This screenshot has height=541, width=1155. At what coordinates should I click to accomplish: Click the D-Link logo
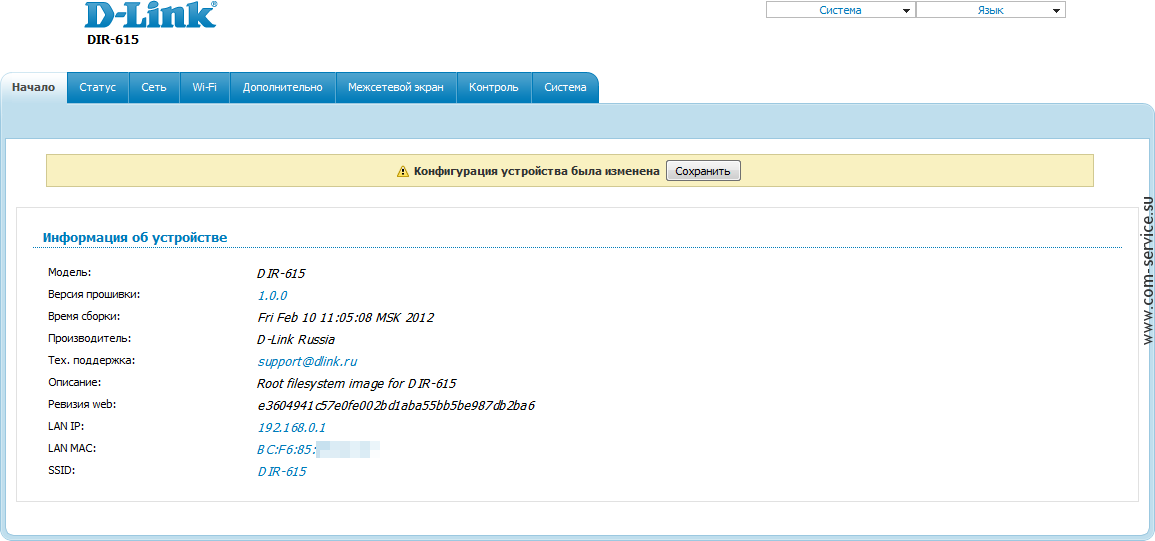click(x=151, y=15)
